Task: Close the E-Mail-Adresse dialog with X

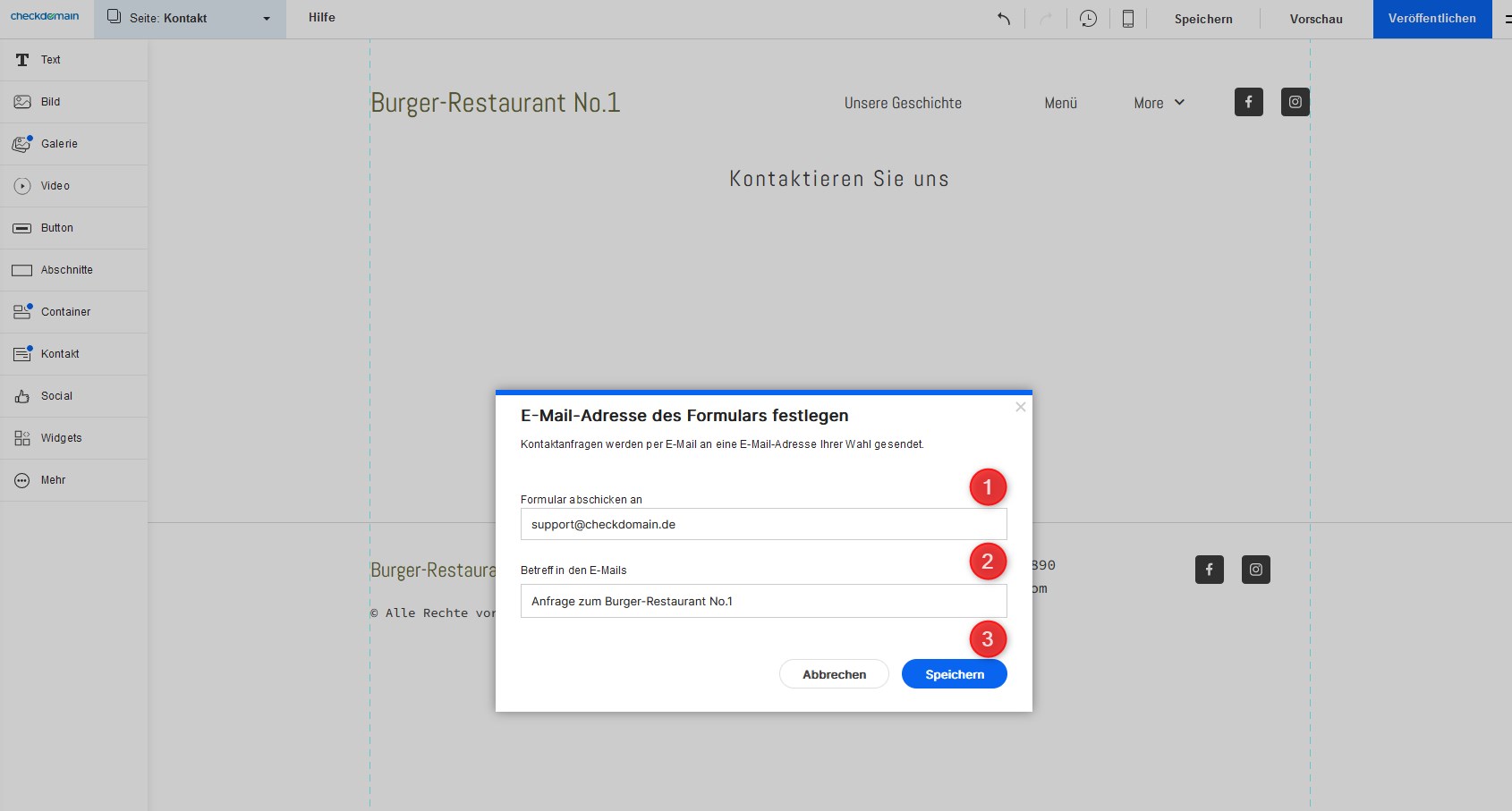Action: click(1020, 407)
